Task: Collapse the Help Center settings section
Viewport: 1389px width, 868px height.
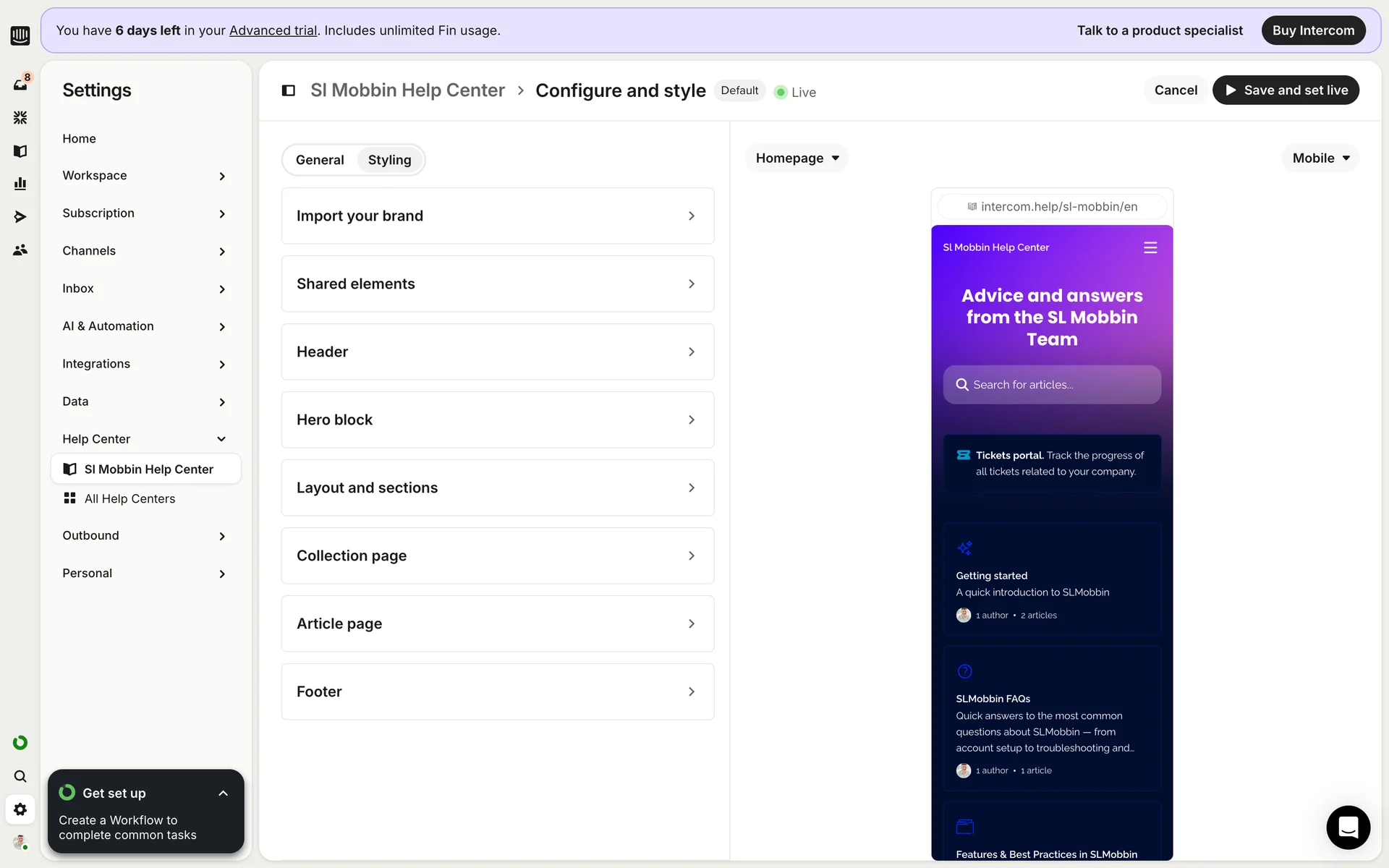Action: coord(221,439)
